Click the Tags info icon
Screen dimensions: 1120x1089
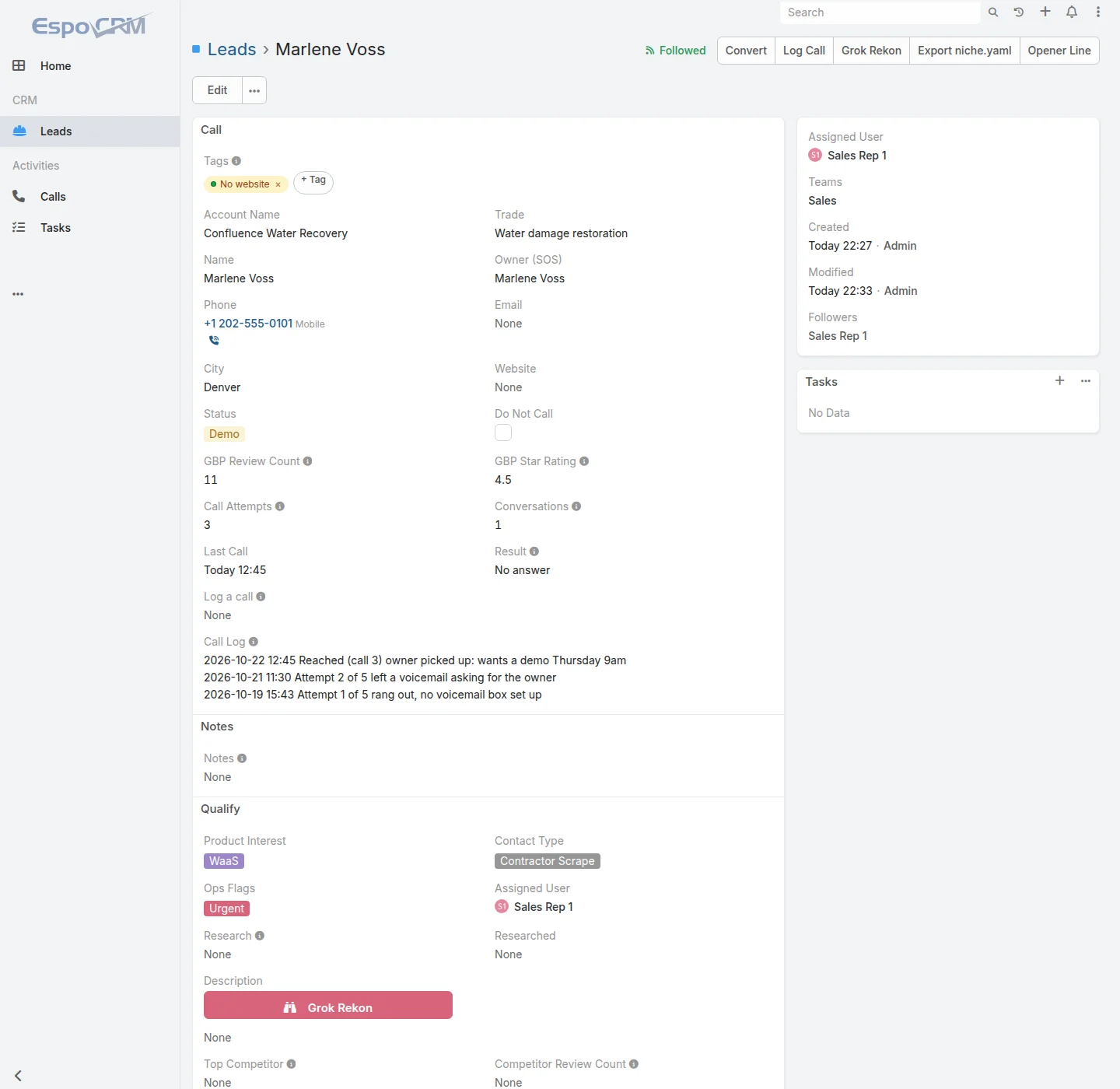point(236,161)
